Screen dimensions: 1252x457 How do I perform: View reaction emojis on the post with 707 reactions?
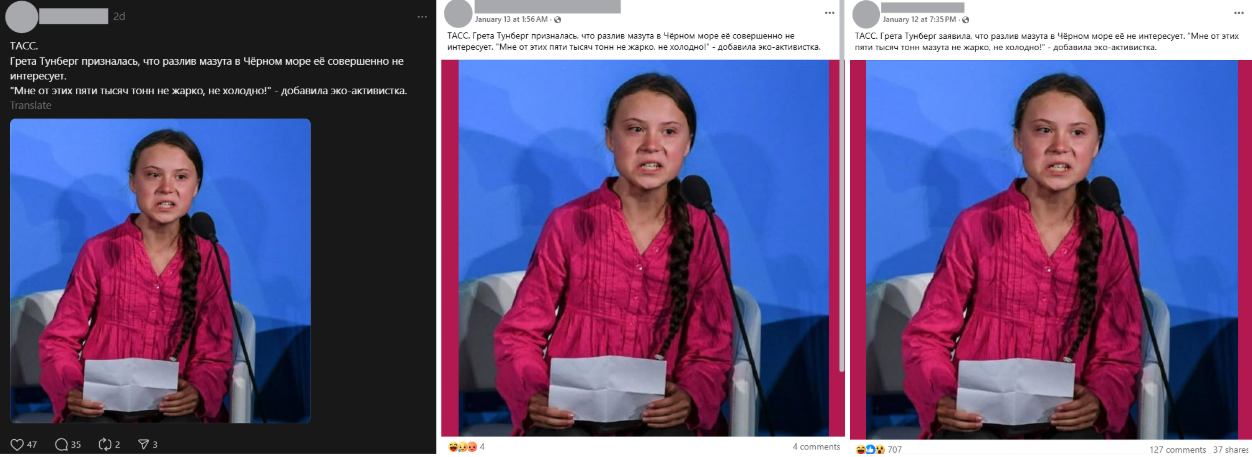[x=870, y=449]
